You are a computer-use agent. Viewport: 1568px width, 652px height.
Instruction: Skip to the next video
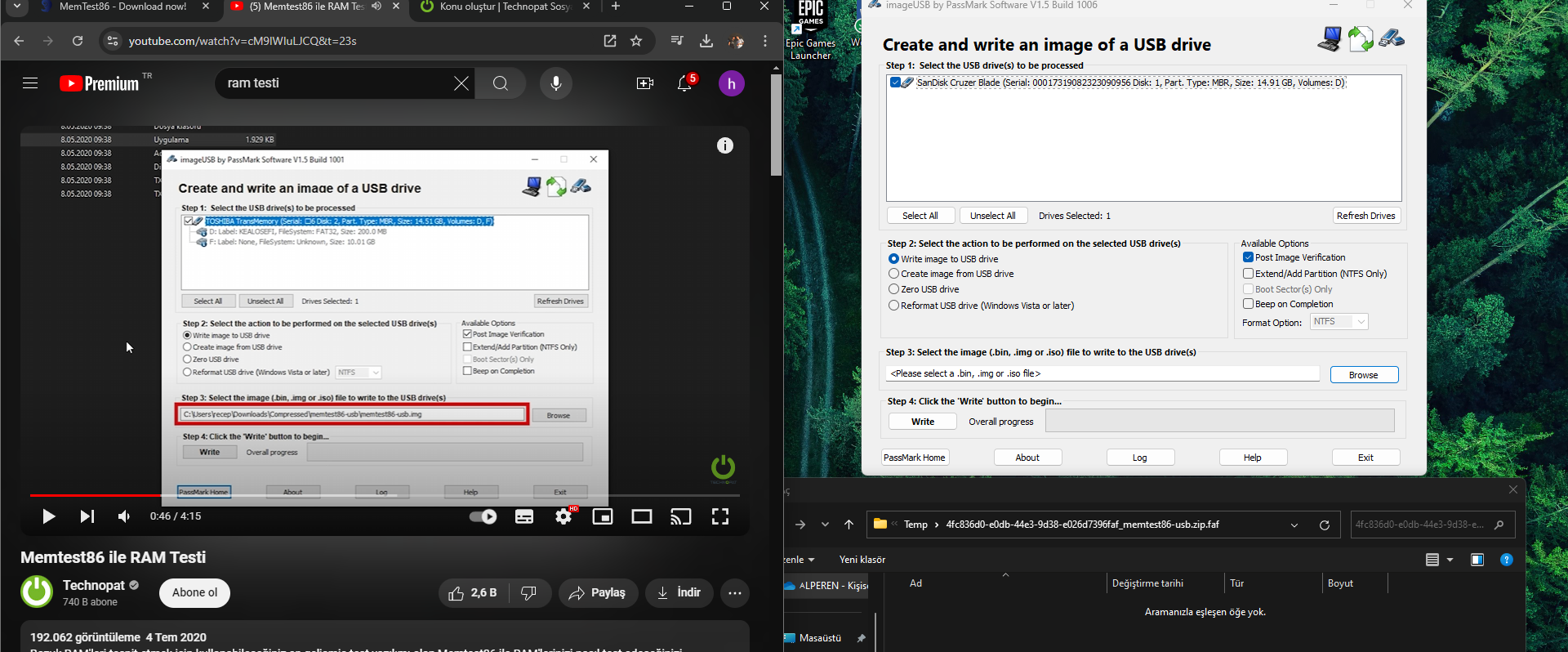point(87,516)
